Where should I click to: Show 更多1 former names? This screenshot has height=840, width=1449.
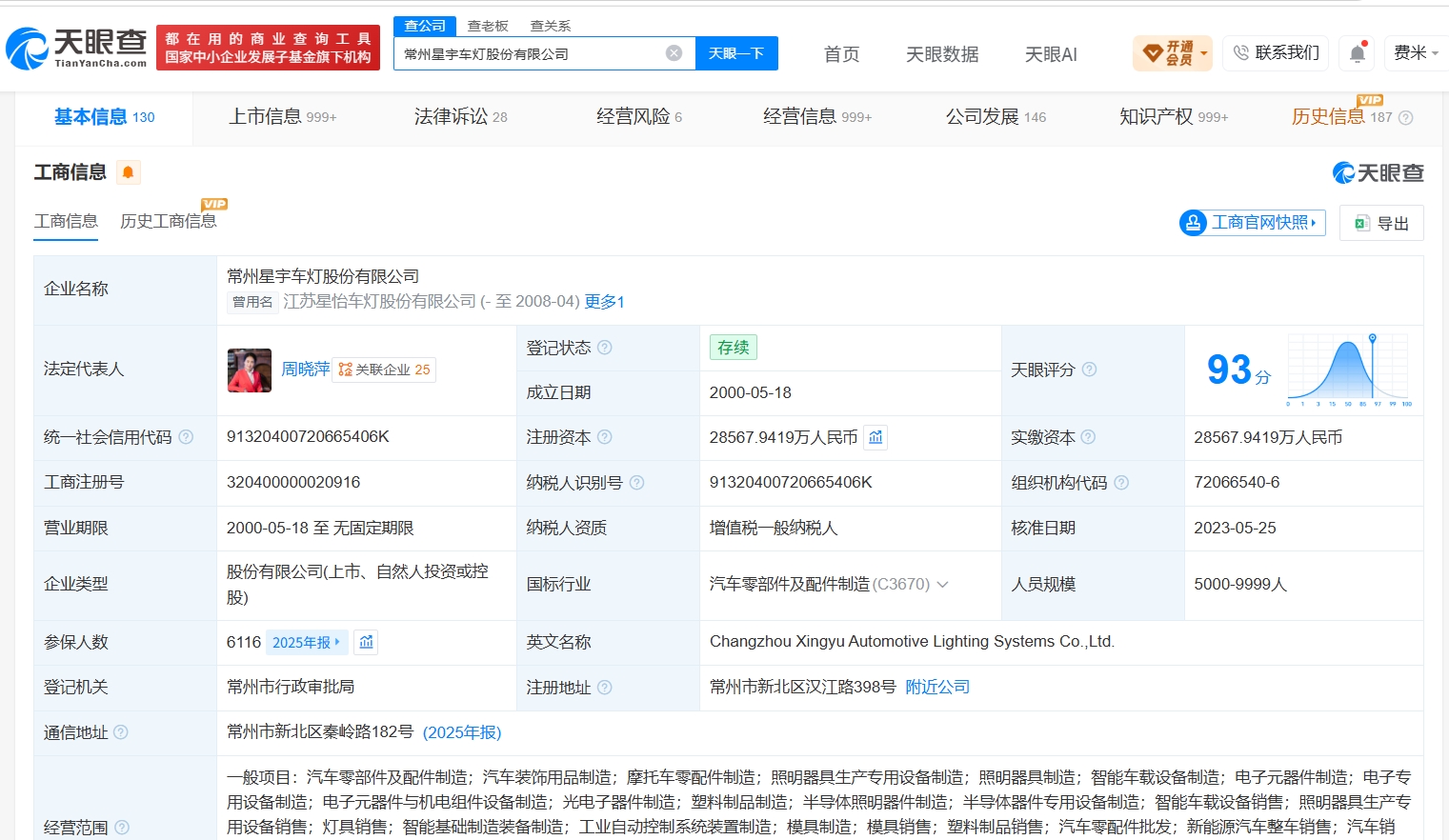click(605, 302)
